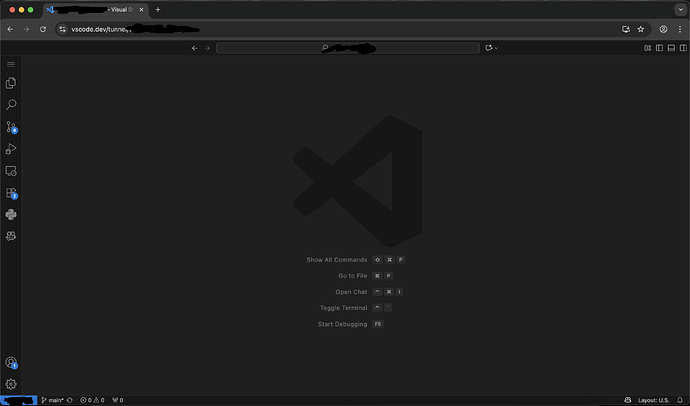Open the Source Control view
This screenshot has width=690, height=406.
(x=11, y=127)
